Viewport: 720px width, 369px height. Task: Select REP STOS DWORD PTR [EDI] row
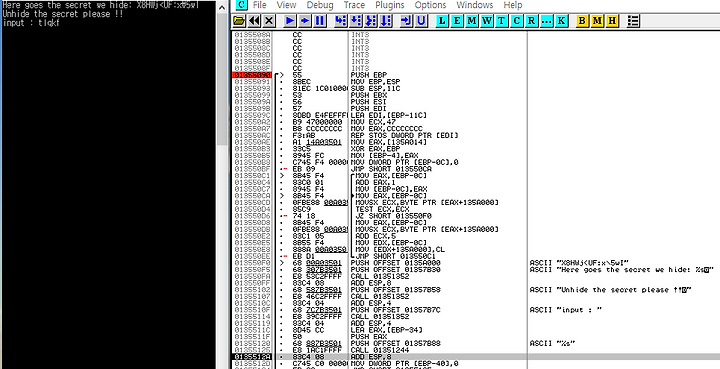[404, 135]
